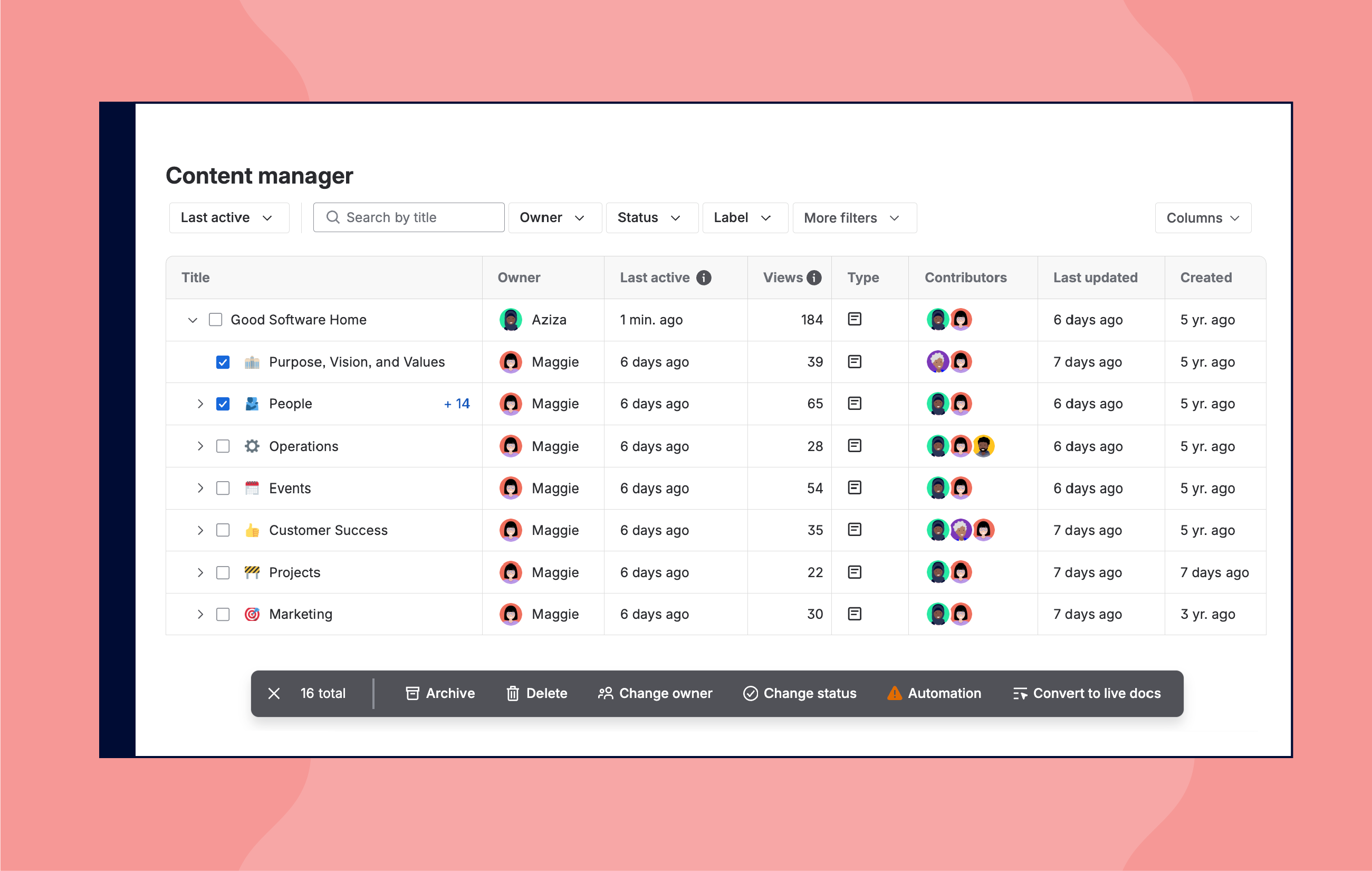Check the Operations row checkbox
The width and height of the screenshot is (1372, 871).
[223, 446]
